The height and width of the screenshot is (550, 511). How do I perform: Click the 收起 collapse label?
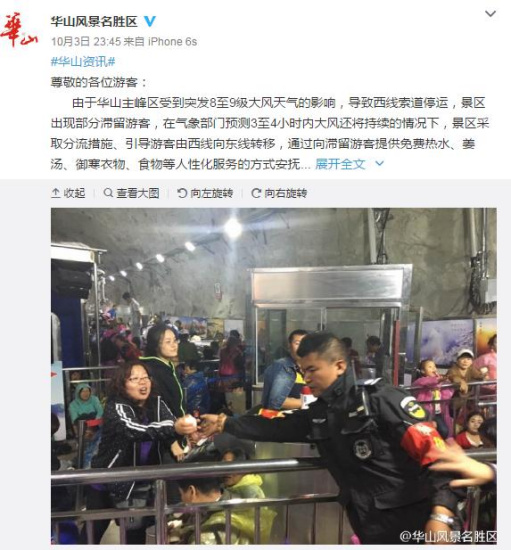tap(74, 193)
